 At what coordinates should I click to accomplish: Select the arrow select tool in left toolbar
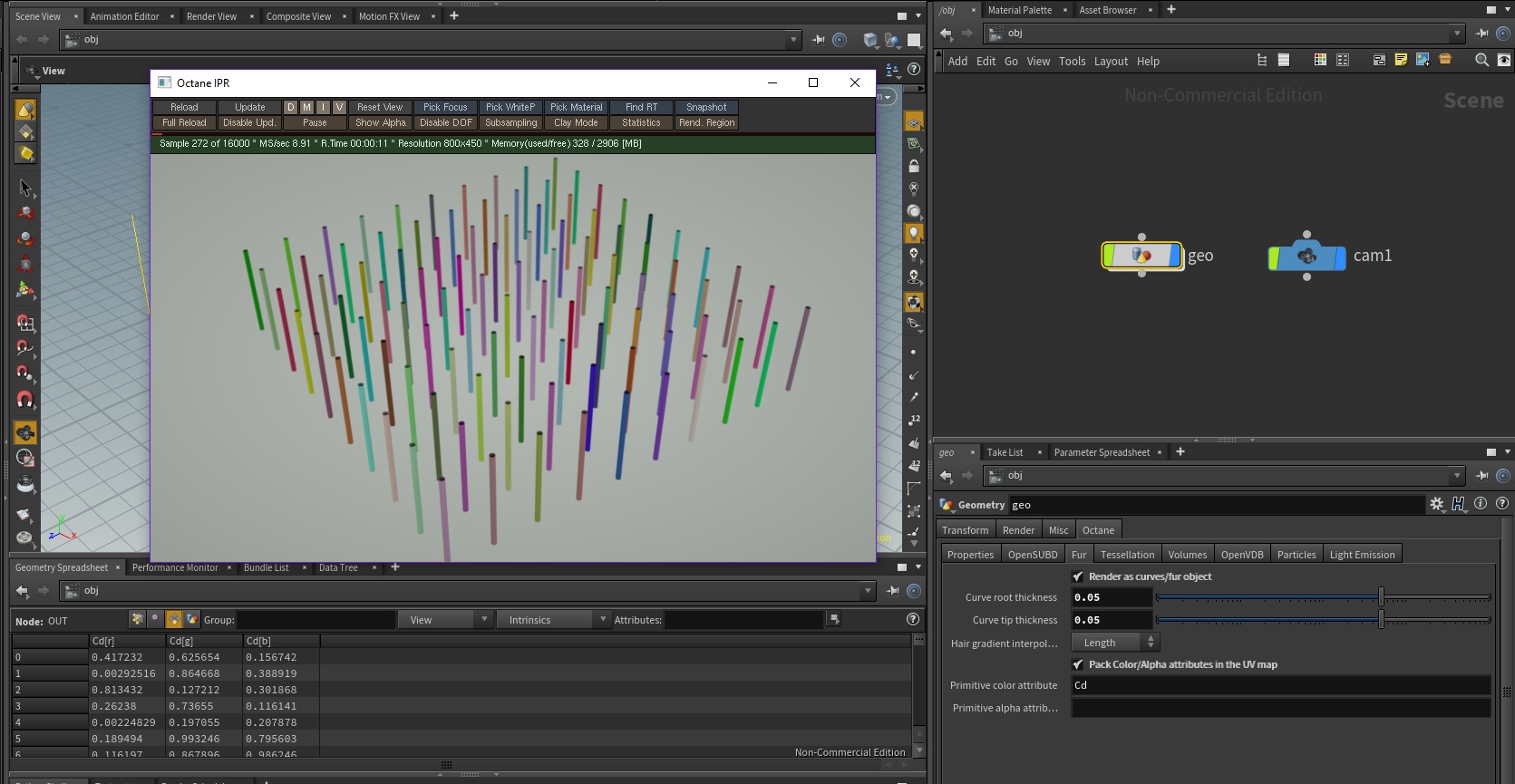pos(25,188)
